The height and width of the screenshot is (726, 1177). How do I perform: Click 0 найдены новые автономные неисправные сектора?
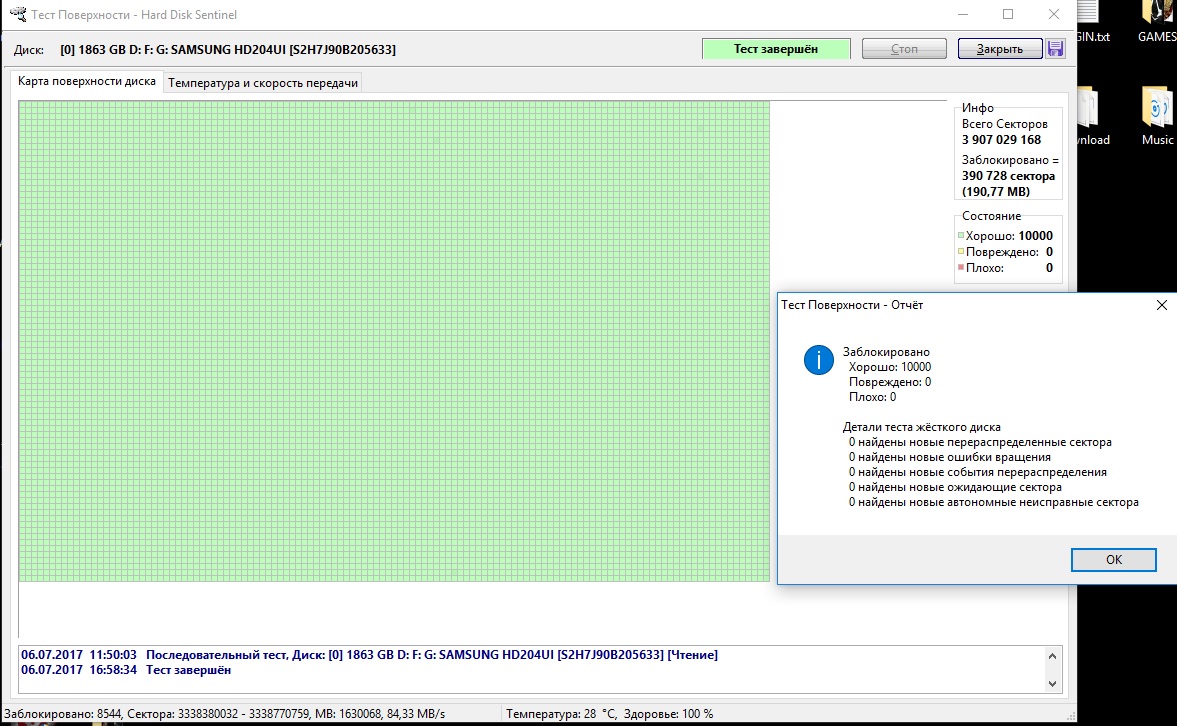pos(994,502)
